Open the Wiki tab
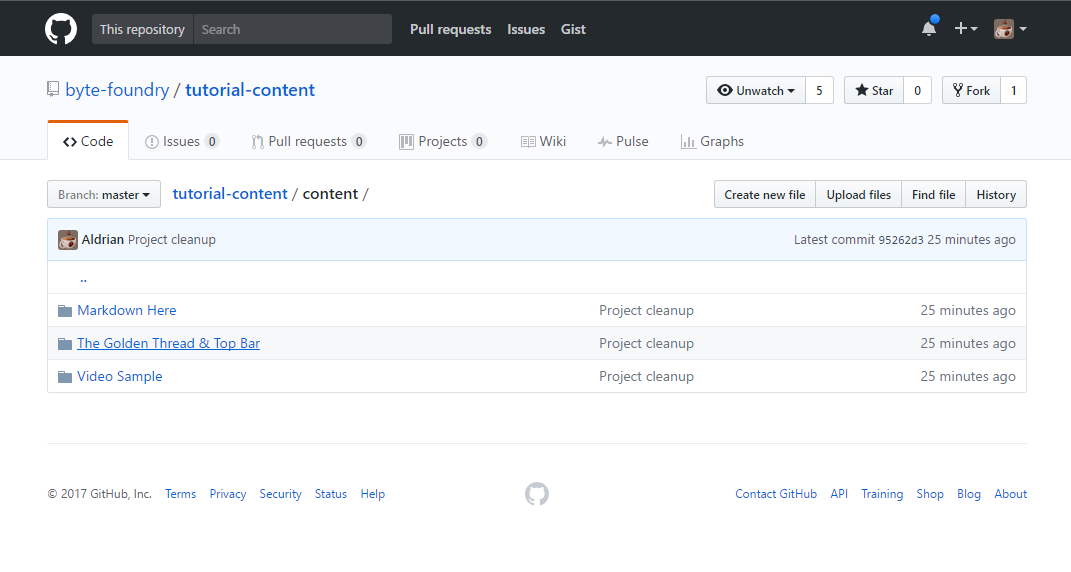Viewport: 1071px width, 572px height. click(x=544, y=141)
